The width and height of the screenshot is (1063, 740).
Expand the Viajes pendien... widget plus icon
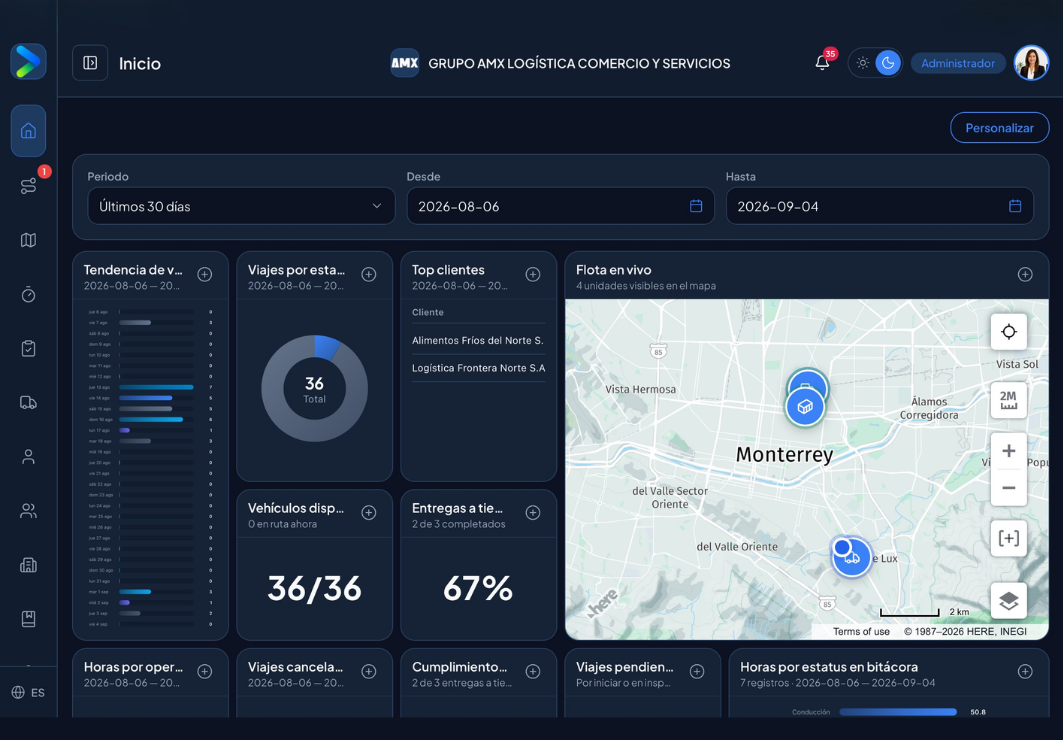tap(697, 672)
